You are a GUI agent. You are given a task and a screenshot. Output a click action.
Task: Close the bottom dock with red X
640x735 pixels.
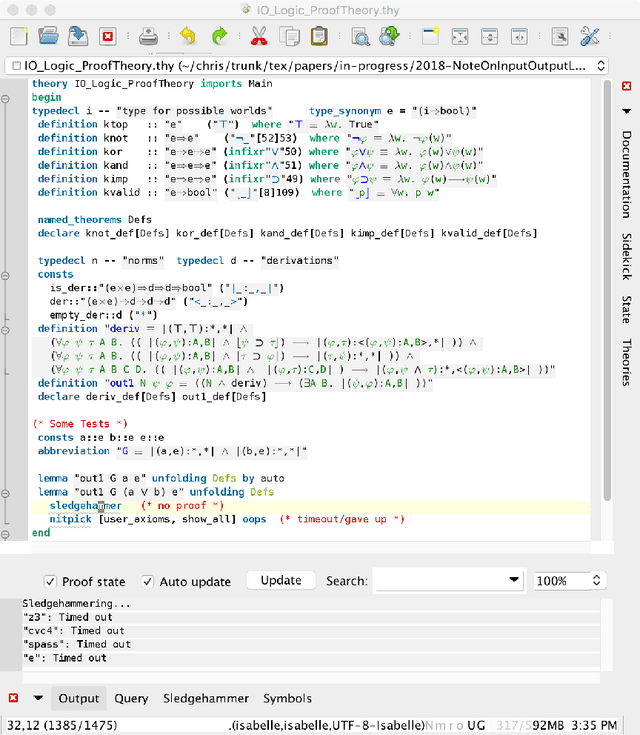(14, 698)
